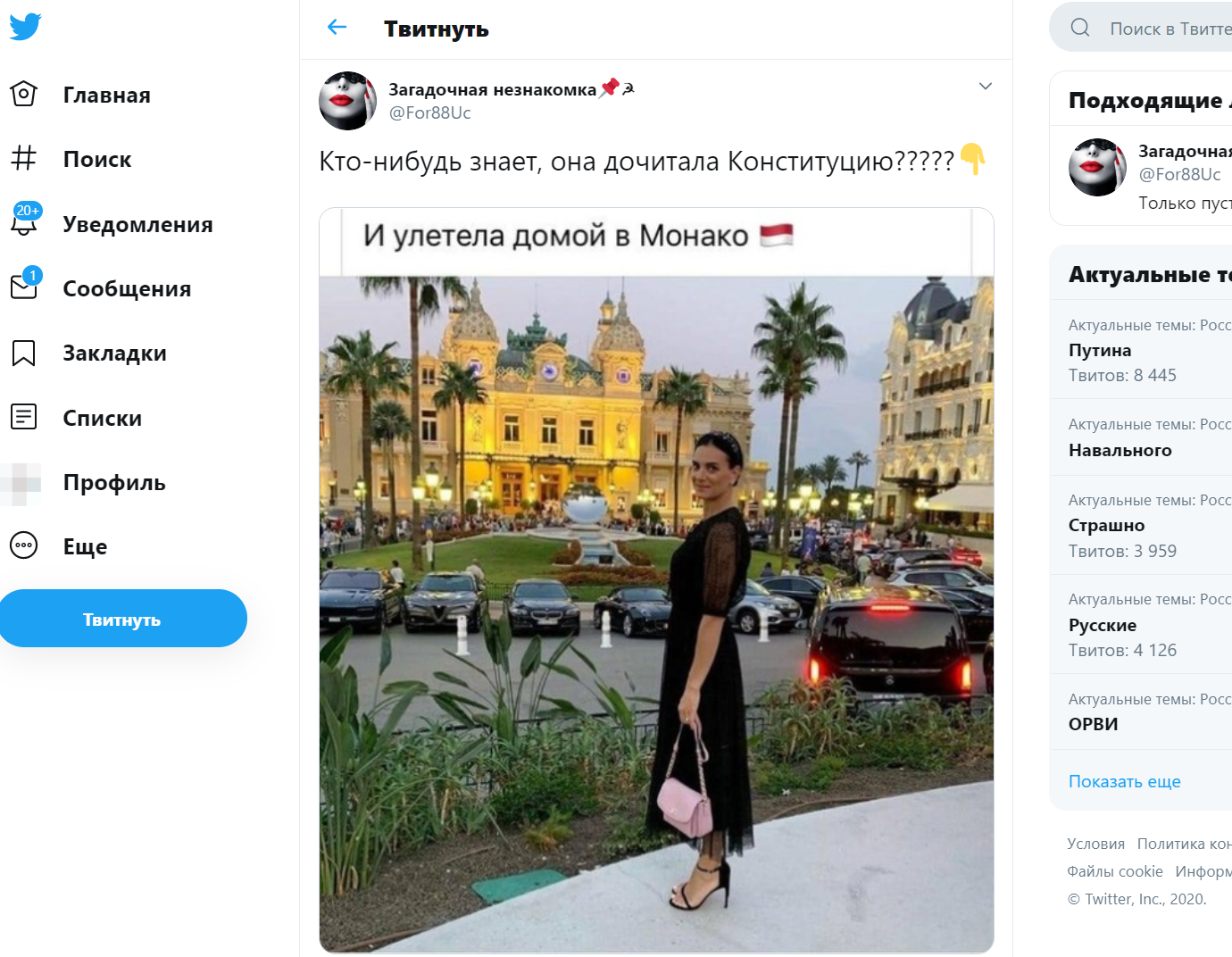This screenshot has width=1232, height=957.
Task: Open trending topic Навального
Action: (1120, 451)
